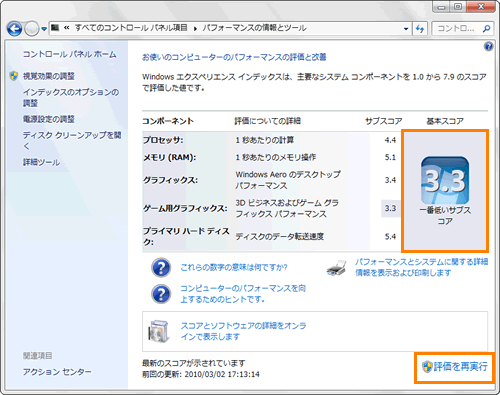Click the software box icon

[158, 331]
